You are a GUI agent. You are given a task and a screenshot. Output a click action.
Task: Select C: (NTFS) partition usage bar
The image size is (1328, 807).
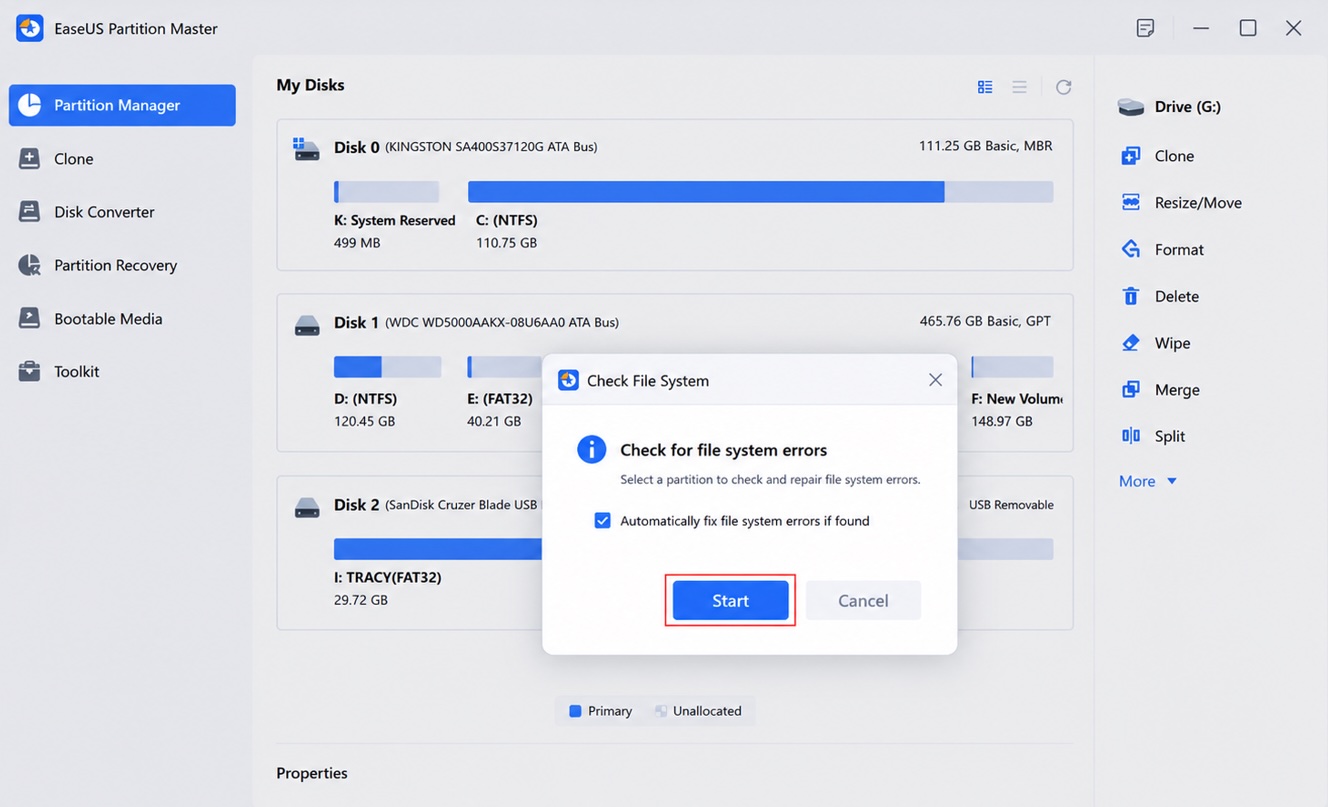pyautogui.click(x=760, y=191)
